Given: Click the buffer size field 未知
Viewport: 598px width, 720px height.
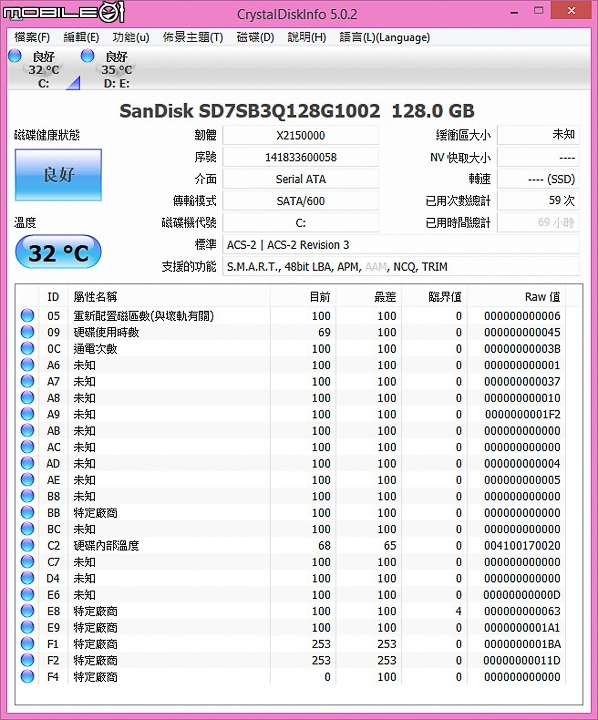Looking at the screenshot, I should coord(538,135).
